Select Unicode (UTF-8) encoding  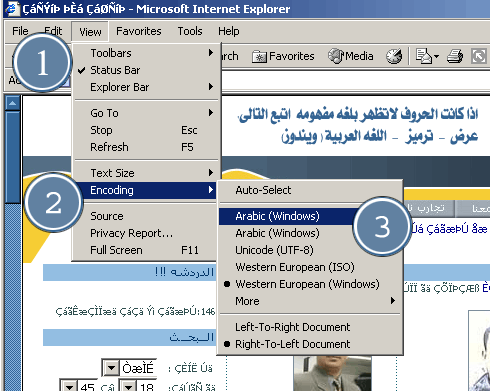point(310,250)
